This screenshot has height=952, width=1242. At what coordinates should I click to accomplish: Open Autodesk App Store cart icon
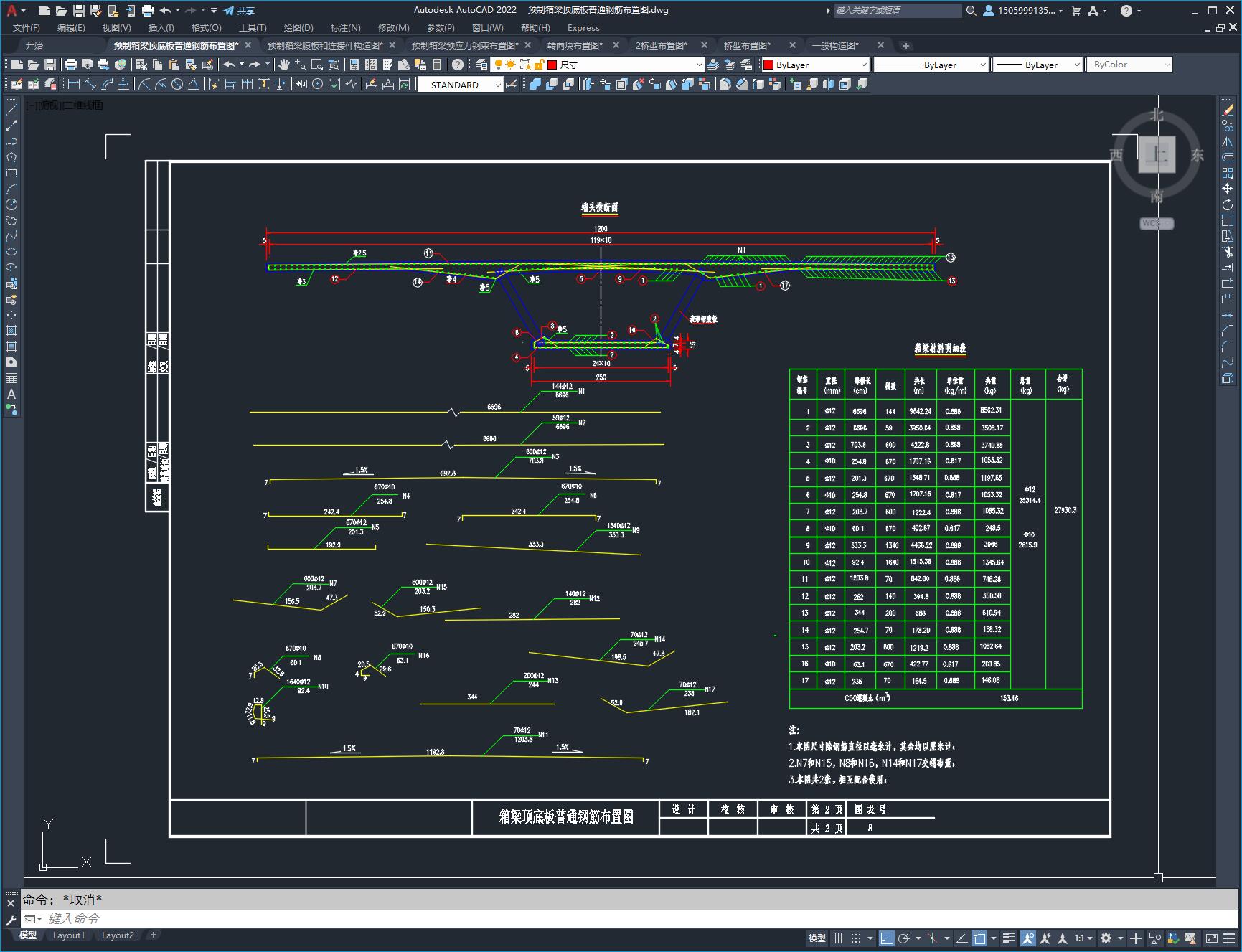pyautogui.click(x=1076, y=11)
